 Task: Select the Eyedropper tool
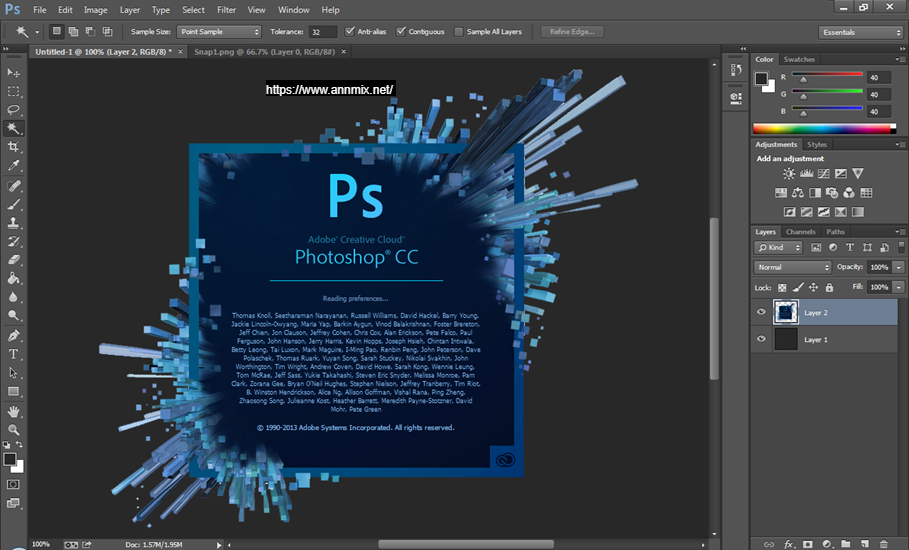(13, 165)
